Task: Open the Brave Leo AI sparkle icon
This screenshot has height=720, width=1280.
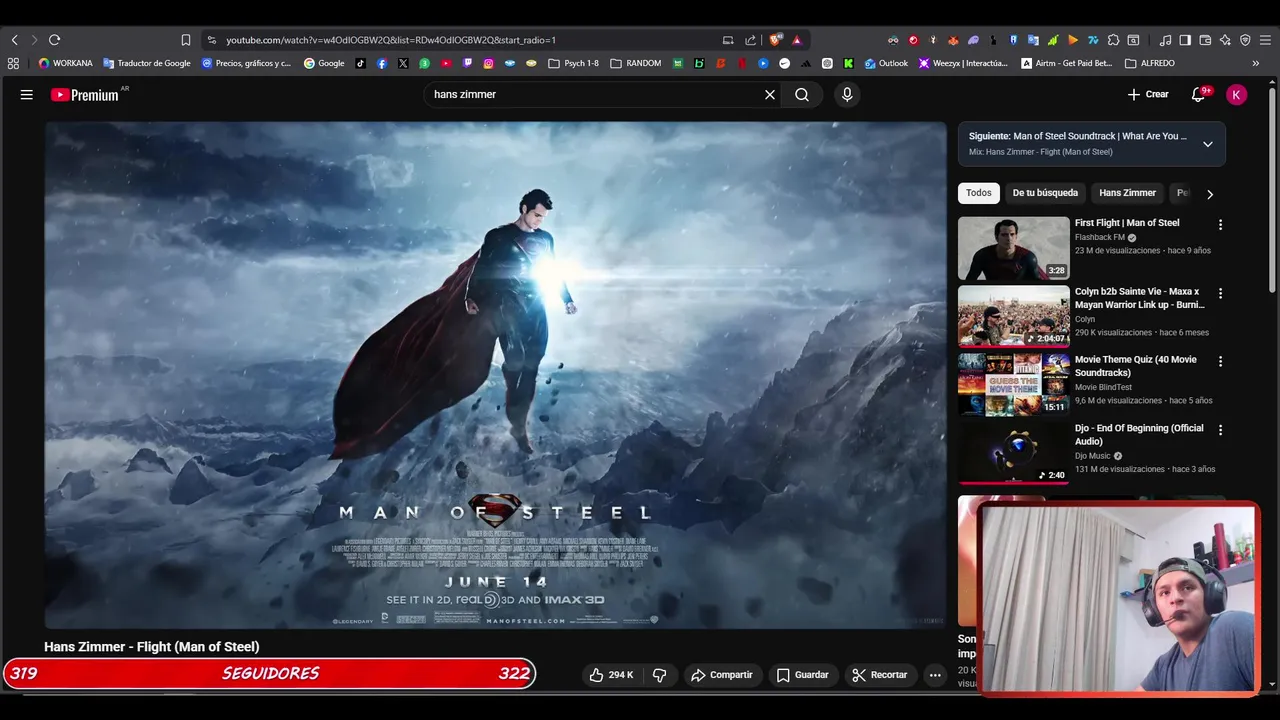Action: click(x=1225, y=40)
